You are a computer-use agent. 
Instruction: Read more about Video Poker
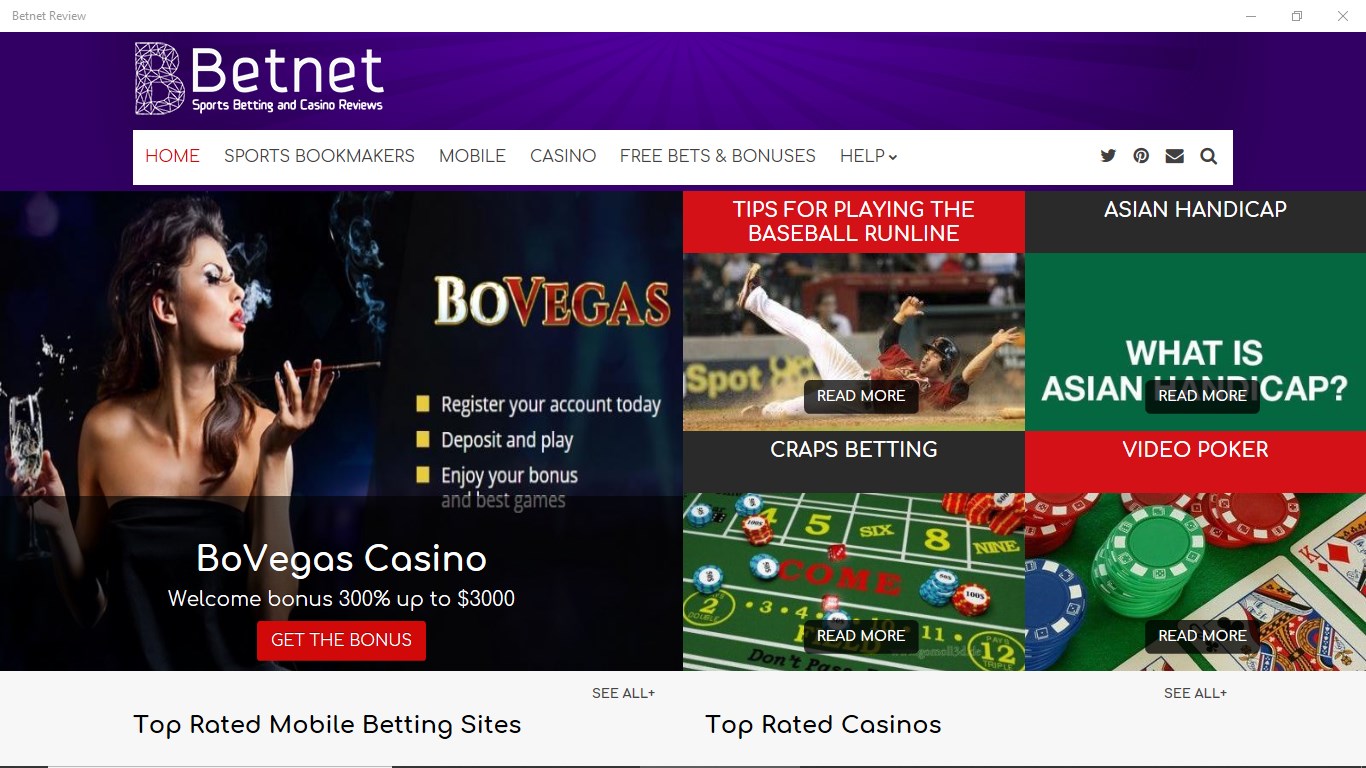[x=1202, y=636]
